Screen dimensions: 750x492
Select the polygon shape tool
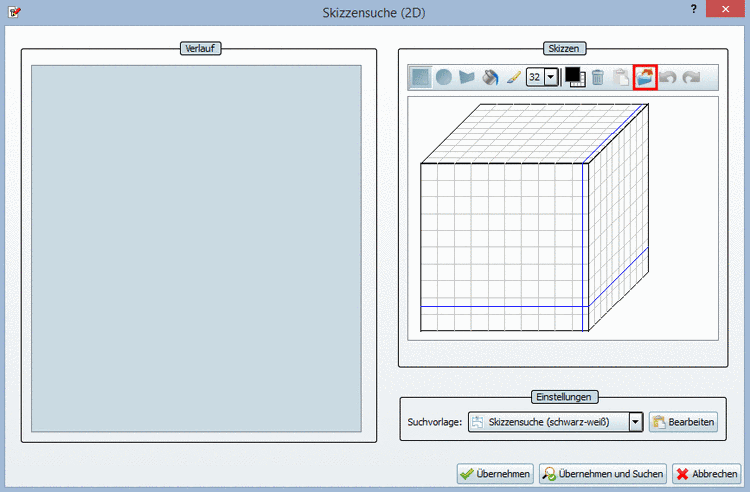466,77
